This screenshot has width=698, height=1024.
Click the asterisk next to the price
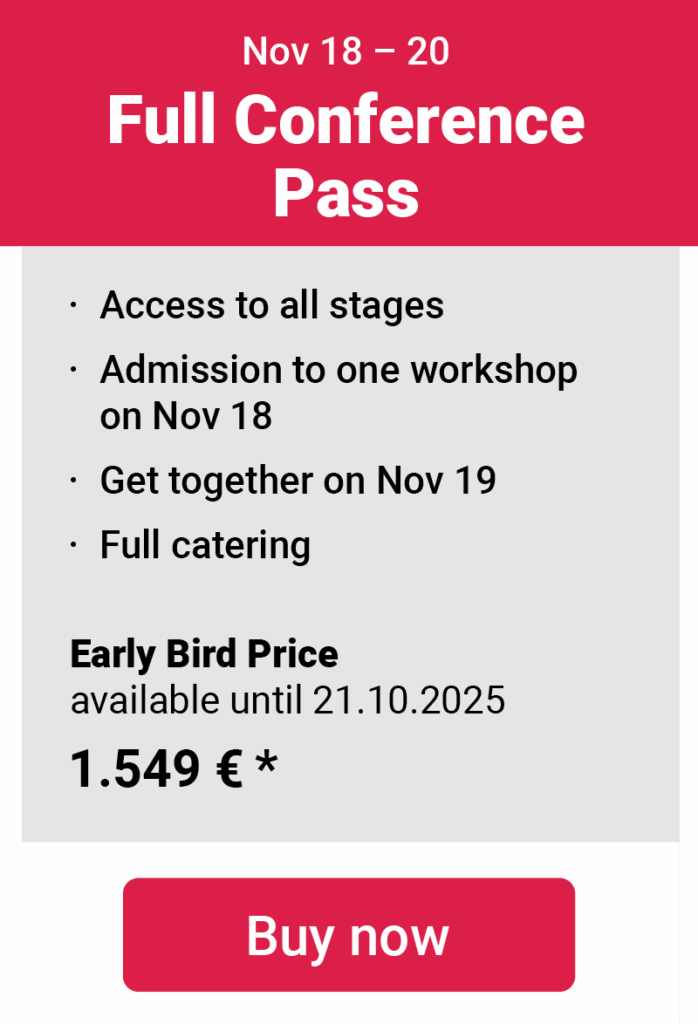click(266, 761)
